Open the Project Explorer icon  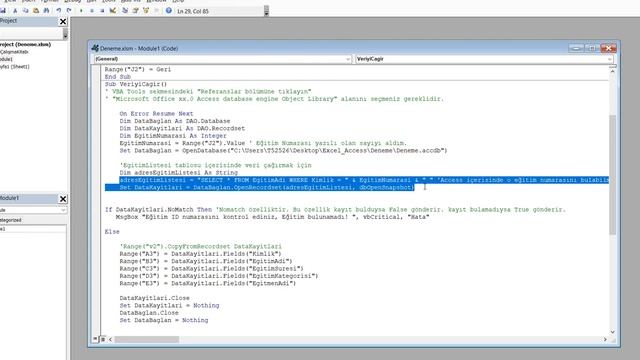[x=125, y=11]
